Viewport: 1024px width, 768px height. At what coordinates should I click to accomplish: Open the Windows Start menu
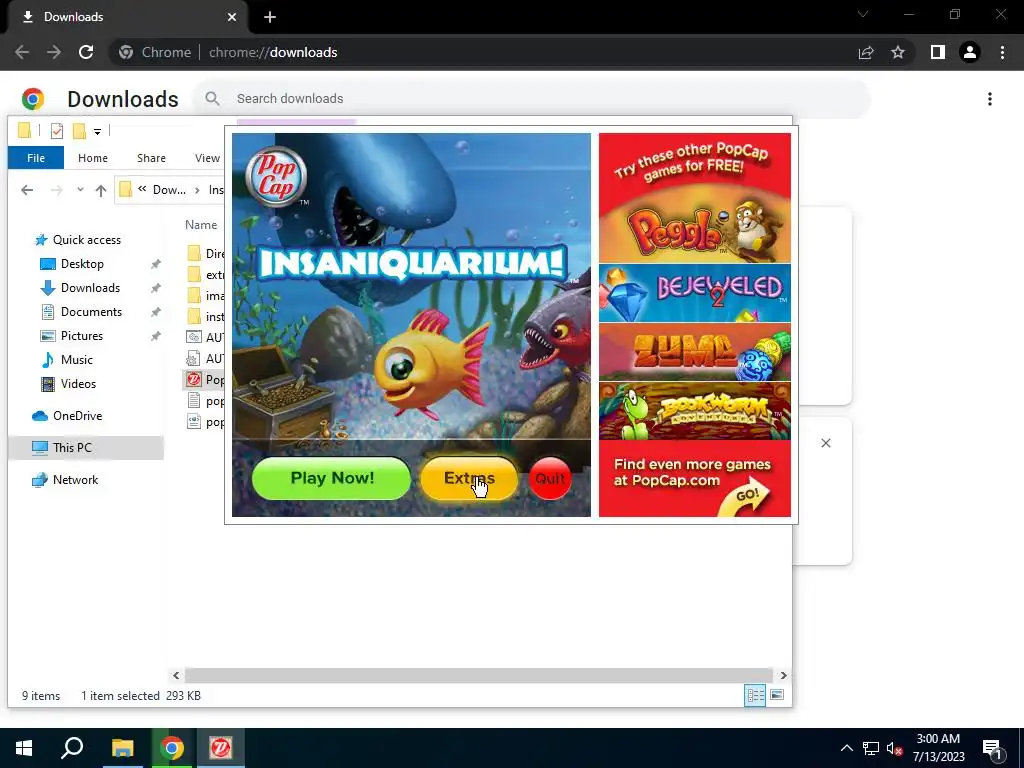pos(24,748)
